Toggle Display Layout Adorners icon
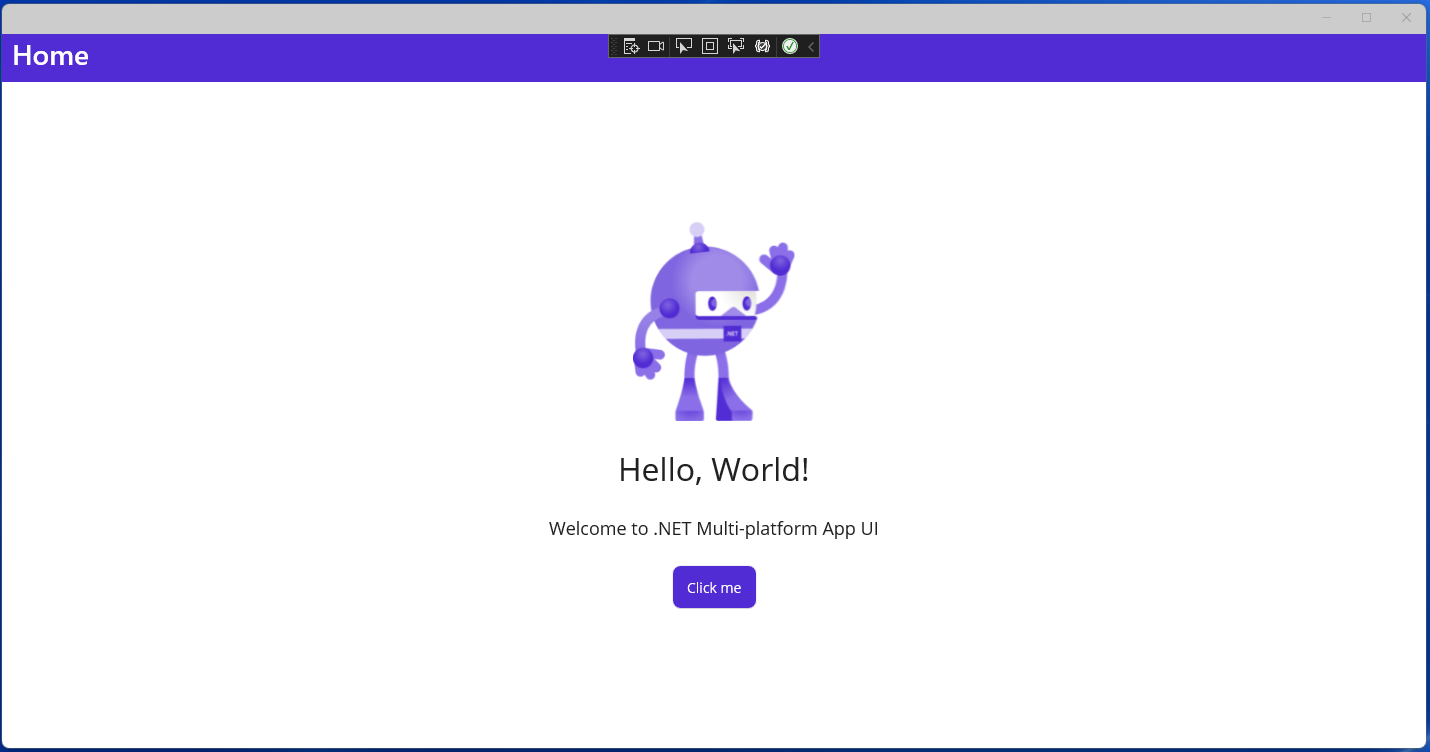Screen dimensions: 1430x752 (x=710, y=46)
